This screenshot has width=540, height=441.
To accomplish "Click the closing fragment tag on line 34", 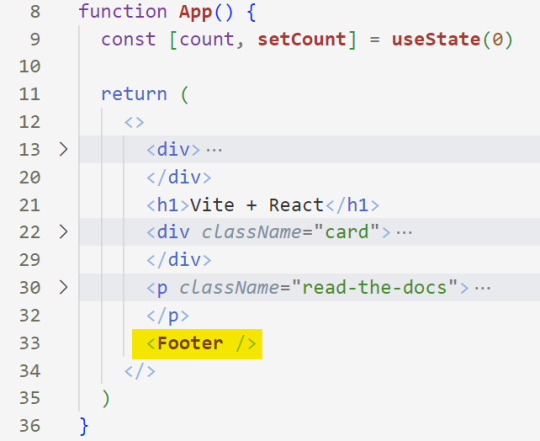I will [140, 371].
